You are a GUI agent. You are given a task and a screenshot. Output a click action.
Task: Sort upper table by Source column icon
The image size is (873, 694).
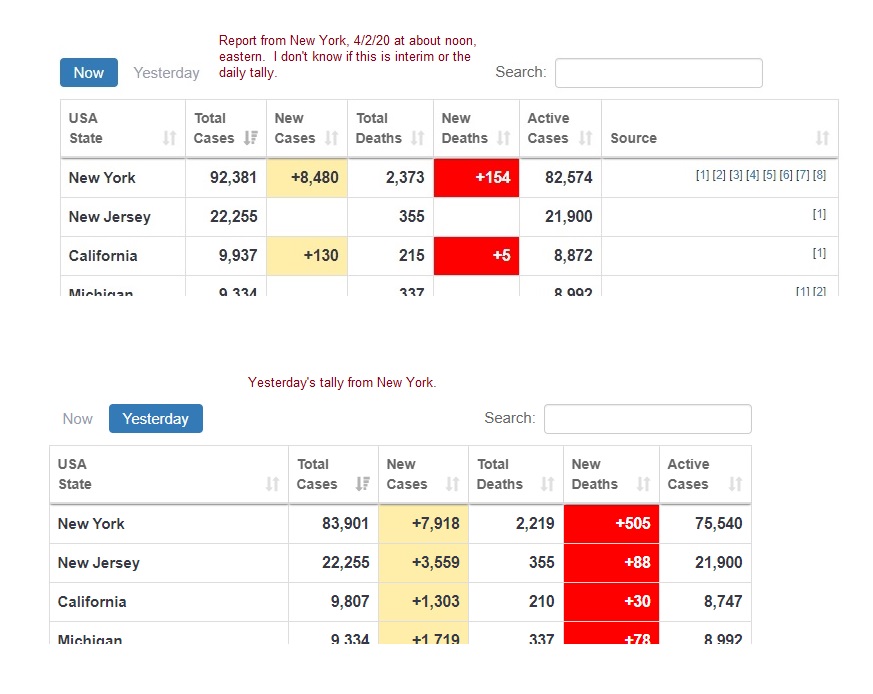(822, 138)
